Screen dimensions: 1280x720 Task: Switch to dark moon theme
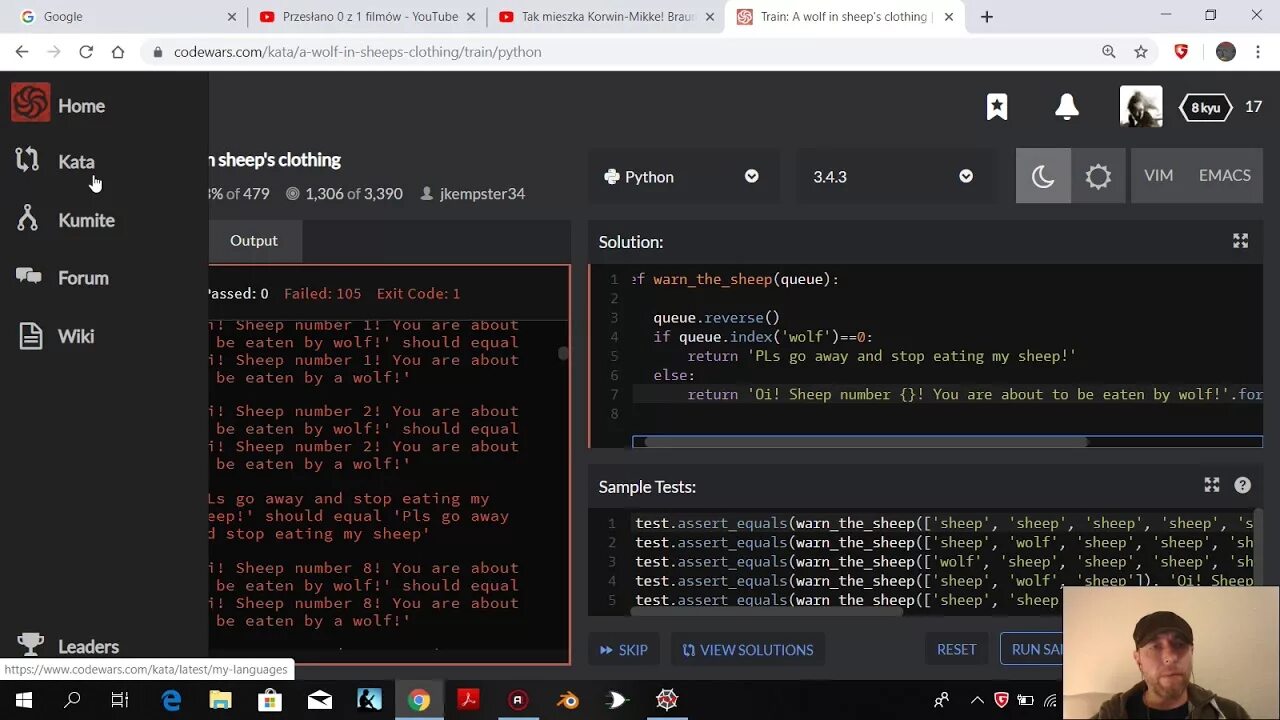pos(1043,176)
